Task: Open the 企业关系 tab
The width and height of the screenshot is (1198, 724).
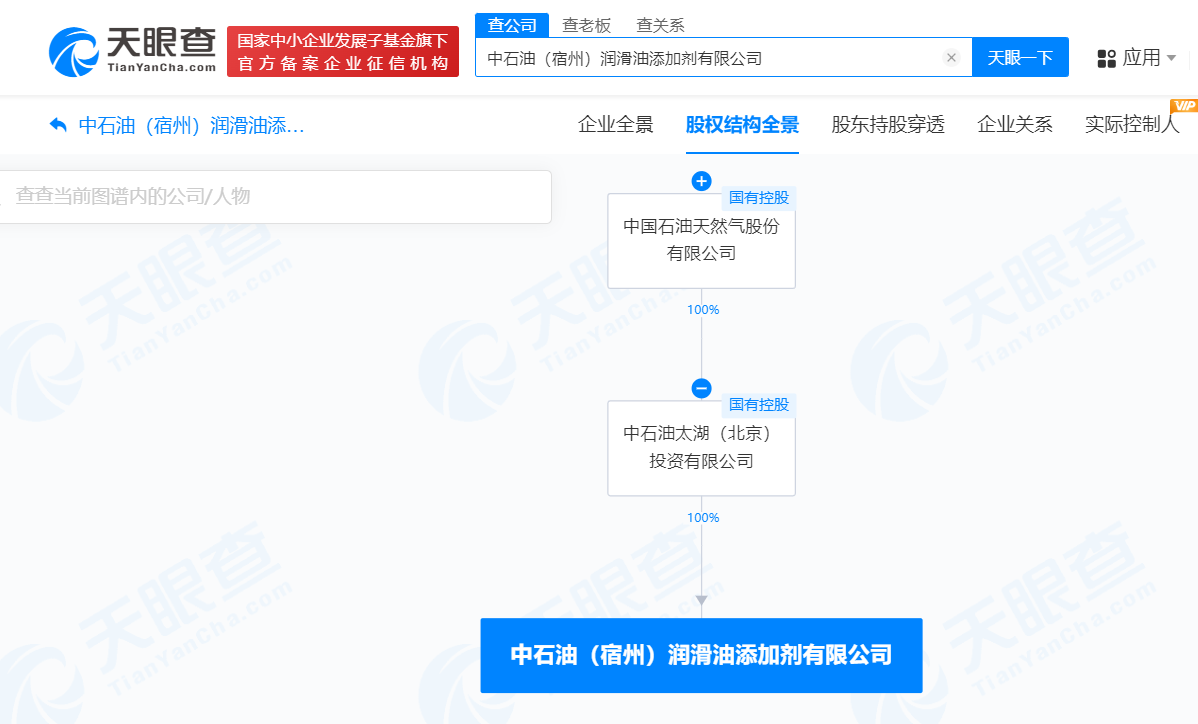Action: point(1015,124)
